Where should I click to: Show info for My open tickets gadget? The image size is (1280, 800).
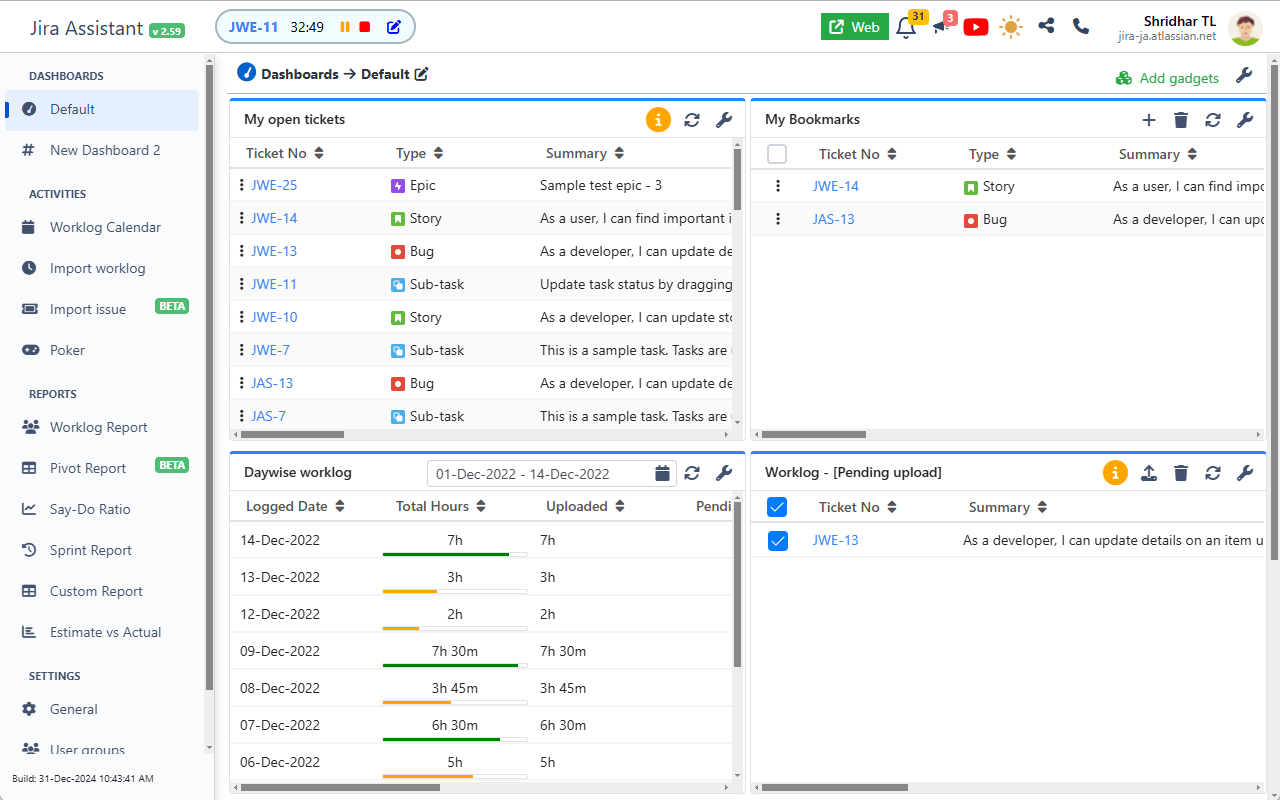point(658,120)
